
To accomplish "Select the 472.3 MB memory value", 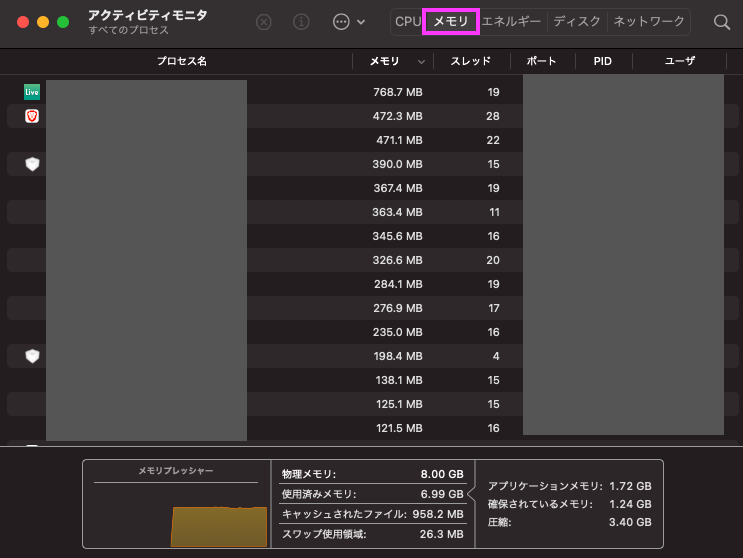I will click(x=398, y=116).
